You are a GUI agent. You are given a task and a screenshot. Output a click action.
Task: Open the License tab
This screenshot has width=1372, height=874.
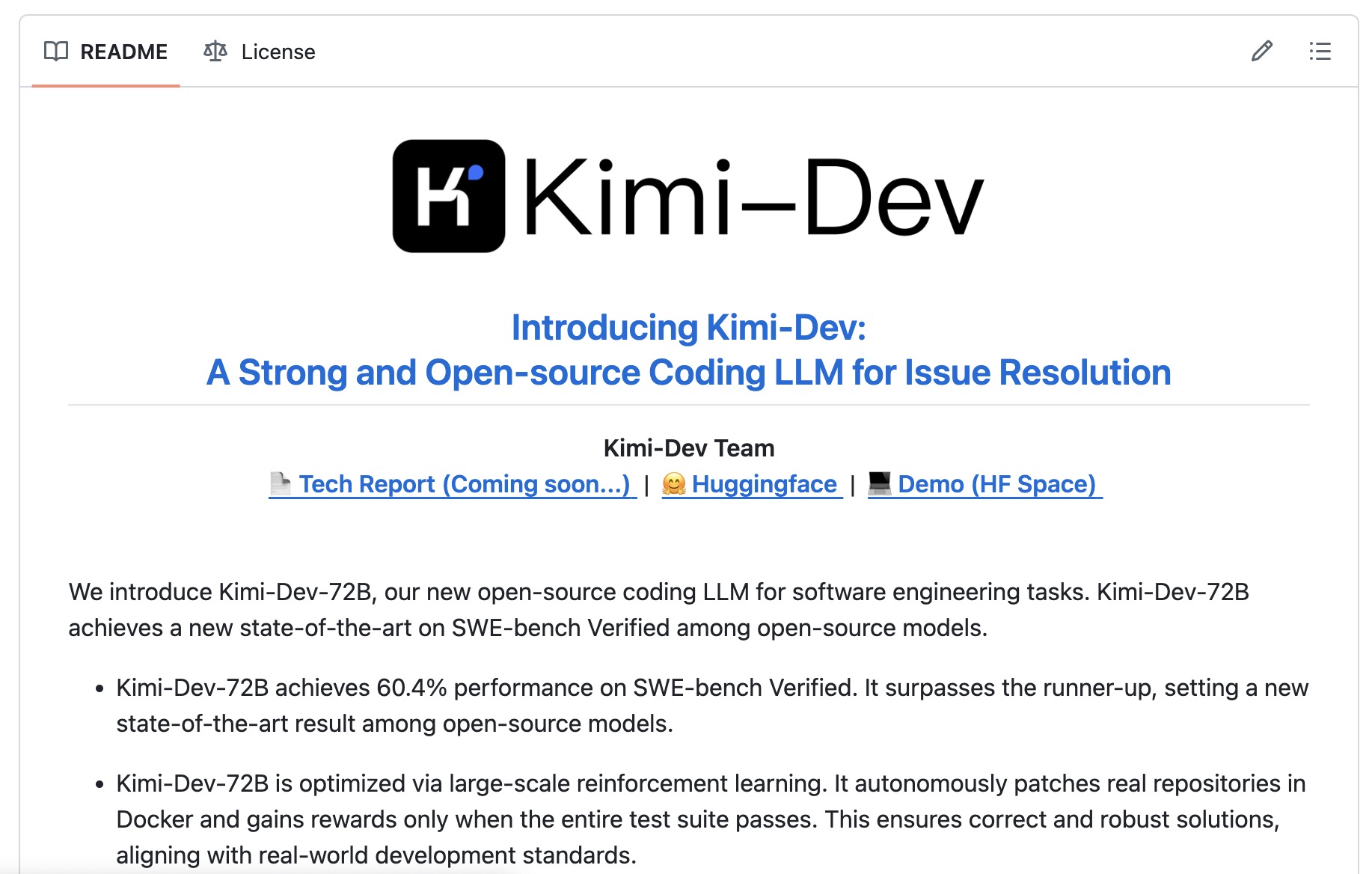pos(260,52)
